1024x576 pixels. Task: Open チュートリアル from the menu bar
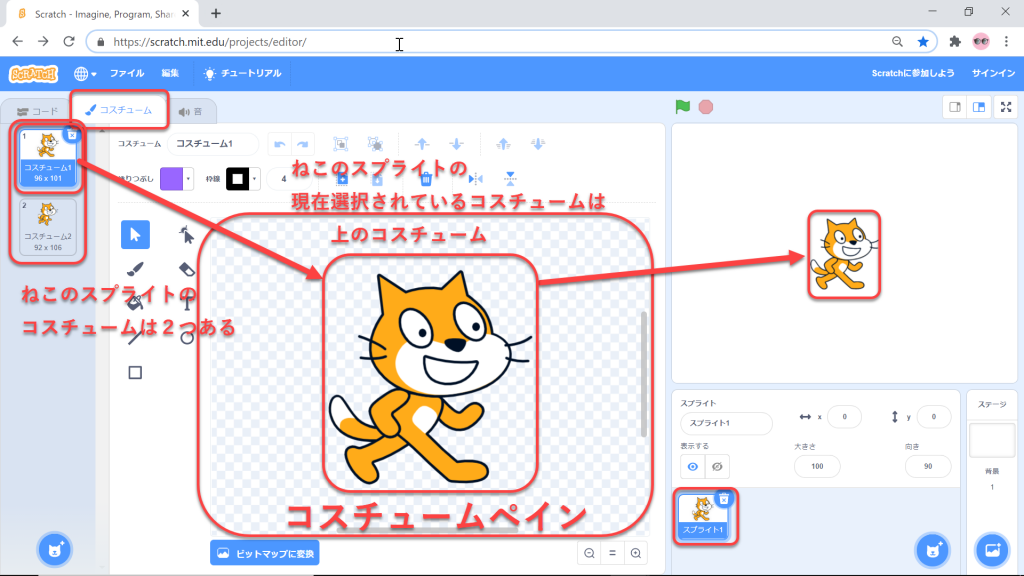click(x=242, y=74)
